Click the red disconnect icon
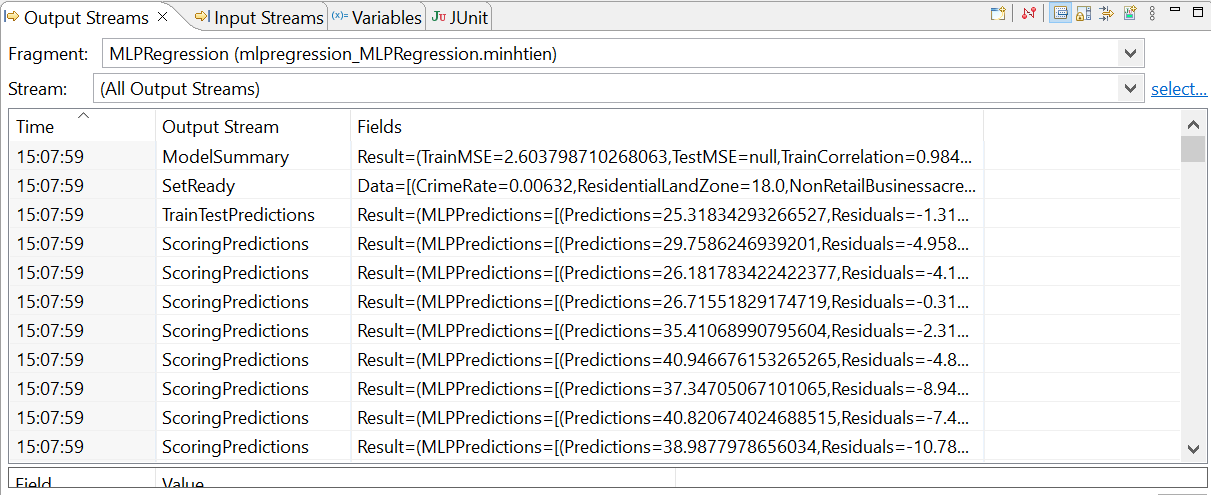Screen dimensions: 1211x495 (1029, 14)
